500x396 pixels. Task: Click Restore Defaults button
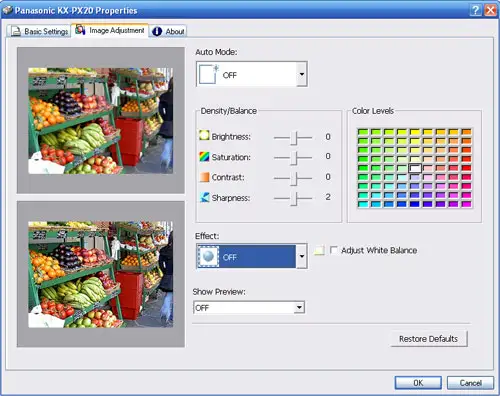point(429,339)
